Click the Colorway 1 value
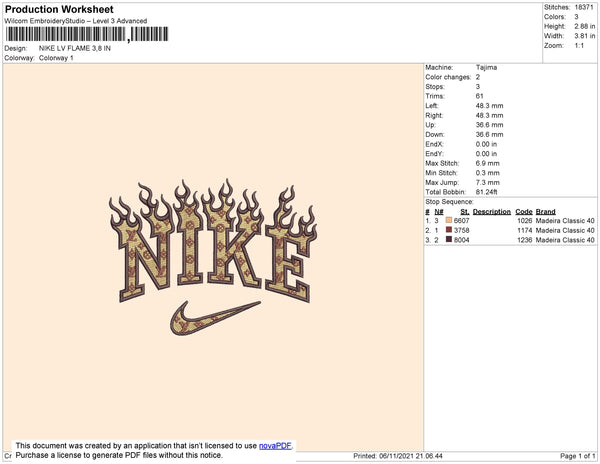The height and width of the screenshot is (464, 600). pyautogui.click(x=56, y=58)
